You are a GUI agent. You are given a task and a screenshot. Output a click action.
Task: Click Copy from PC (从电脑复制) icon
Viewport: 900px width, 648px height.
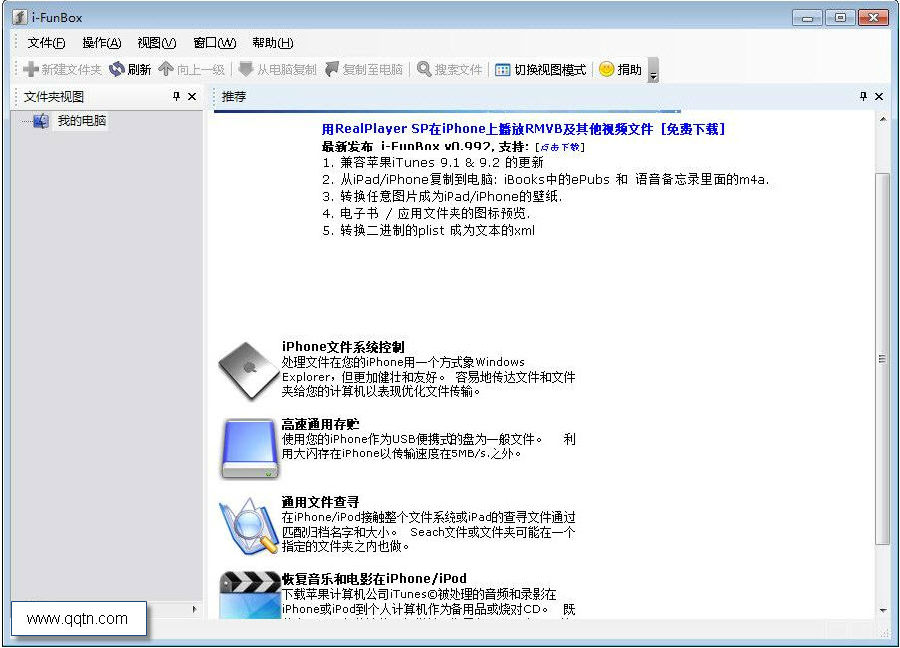245,70
